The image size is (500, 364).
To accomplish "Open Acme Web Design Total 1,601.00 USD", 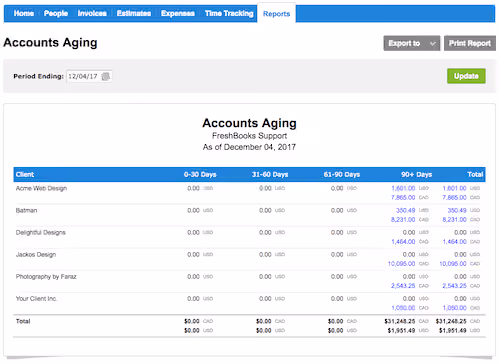I will tap(454, 188).
